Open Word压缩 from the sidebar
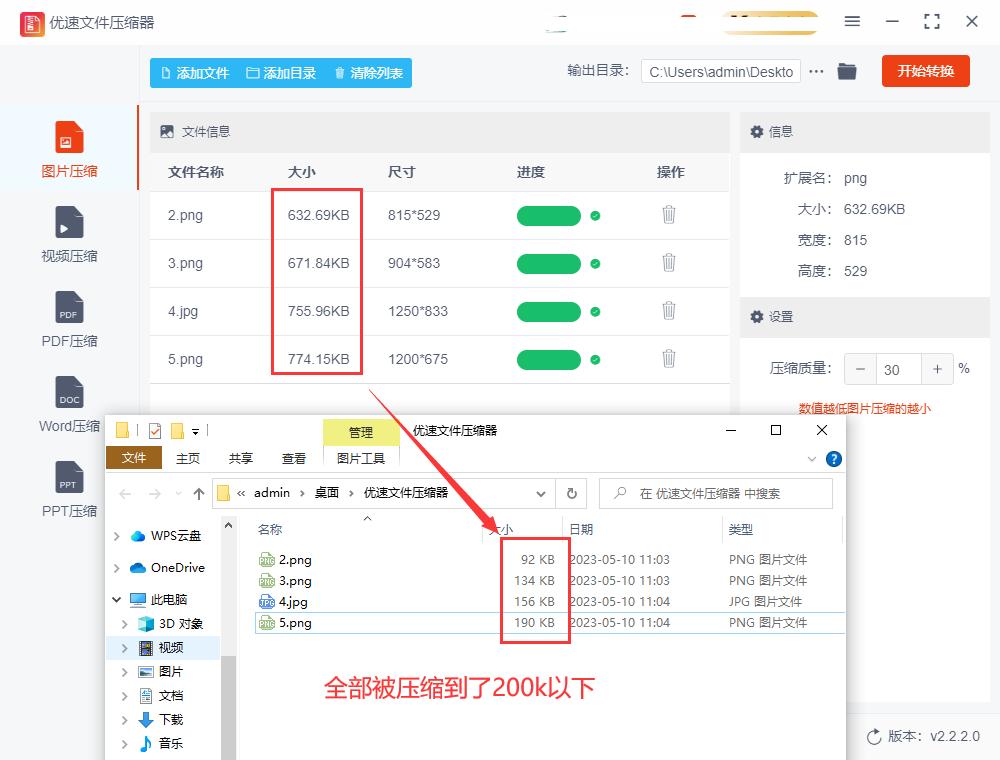Viewport: 1000px width, 760px height. tap(67, 405)
